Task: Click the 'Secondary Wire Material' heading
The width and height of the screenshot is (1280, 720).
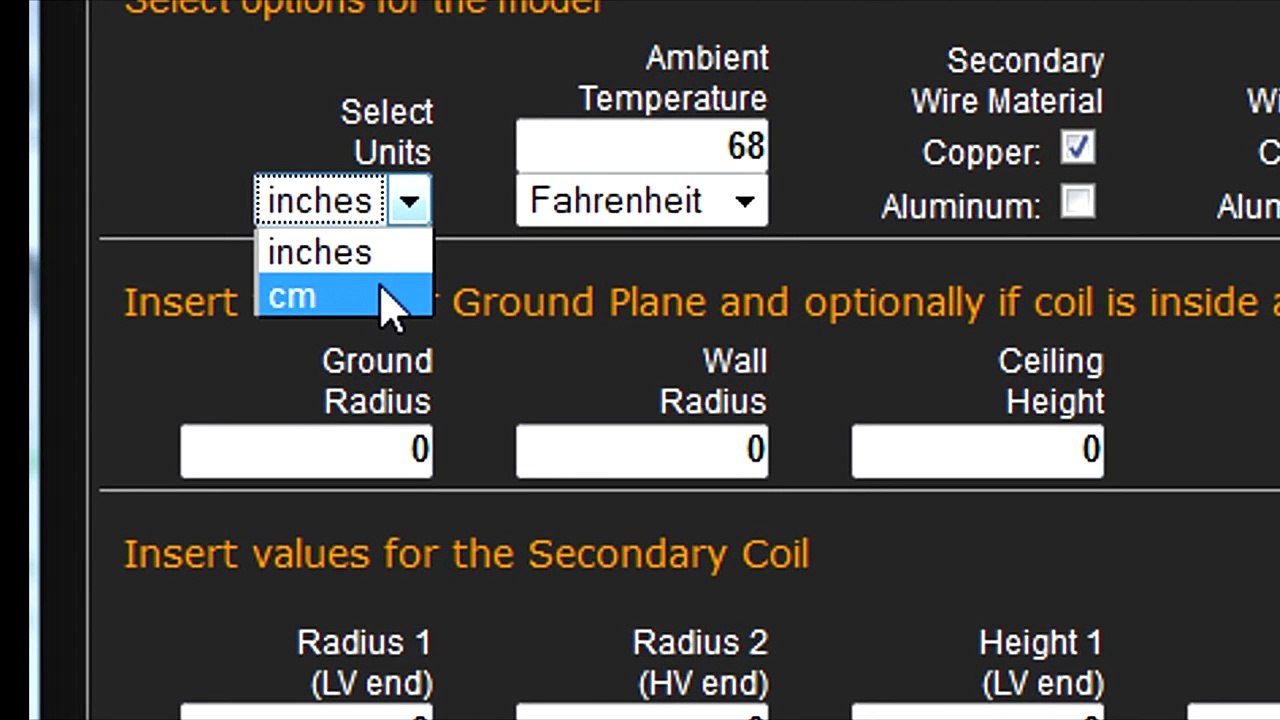Action: pos(1007,81)
